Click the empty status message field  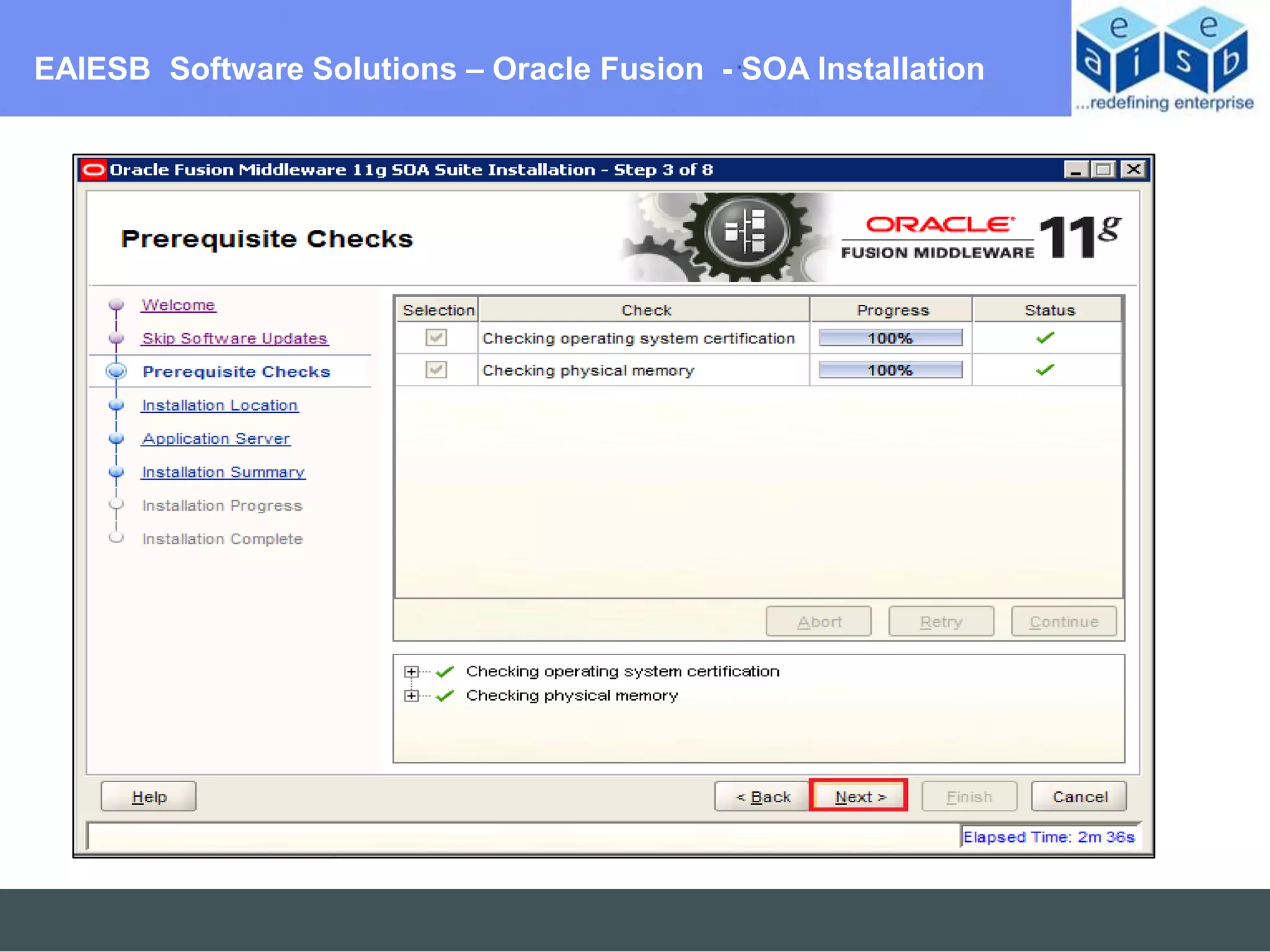pyautogui.click(x=523, y=836)
